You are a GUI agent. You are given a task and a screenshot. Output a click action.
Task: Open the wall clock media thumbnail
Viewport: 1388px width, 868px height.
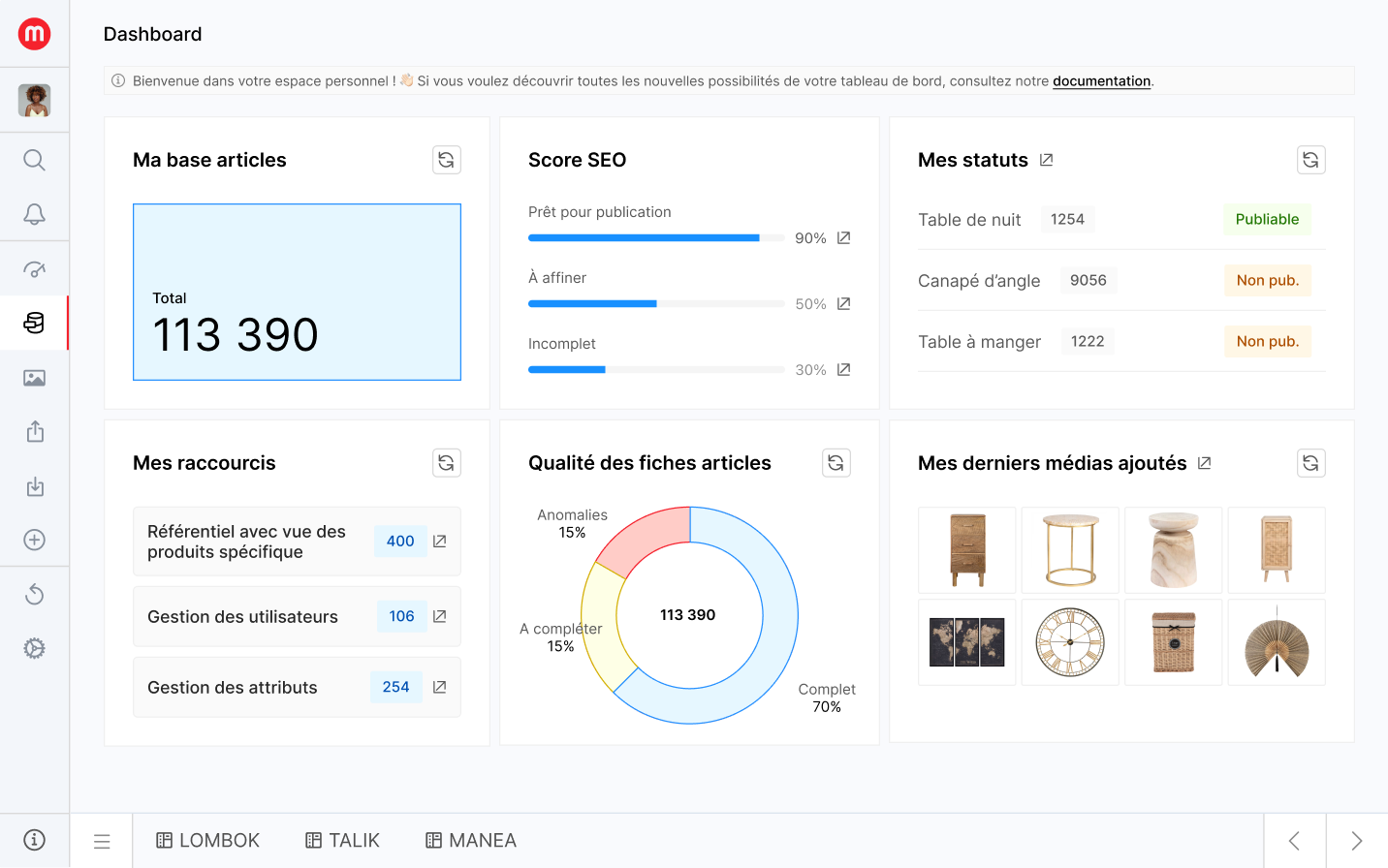1069,642
